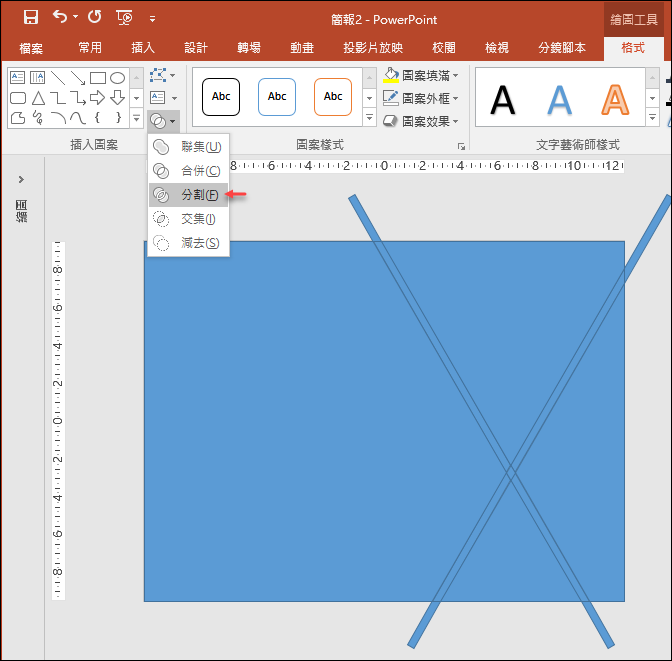Click the Save icon in quick access toolbar
The width and height of the screenshot is (672, 661).
point(30,18)
